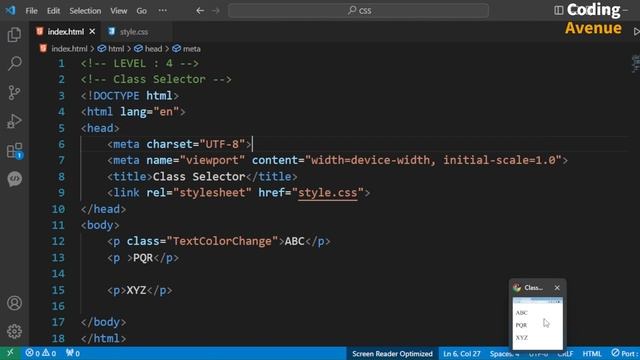Screen dimensions: 640x360
Task: Open the chat icon in activity bar
Action: click(x=14, y=179)
